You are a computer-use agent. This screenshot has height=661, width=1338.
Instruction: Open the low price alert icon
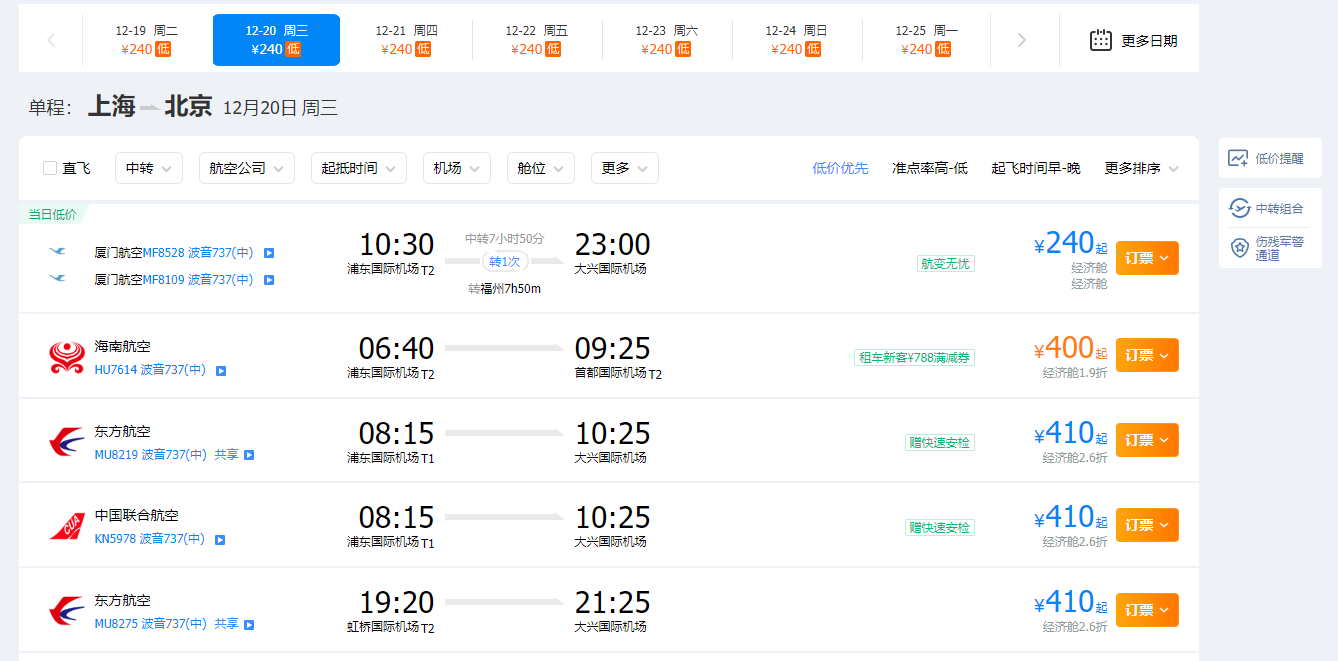1238,158
